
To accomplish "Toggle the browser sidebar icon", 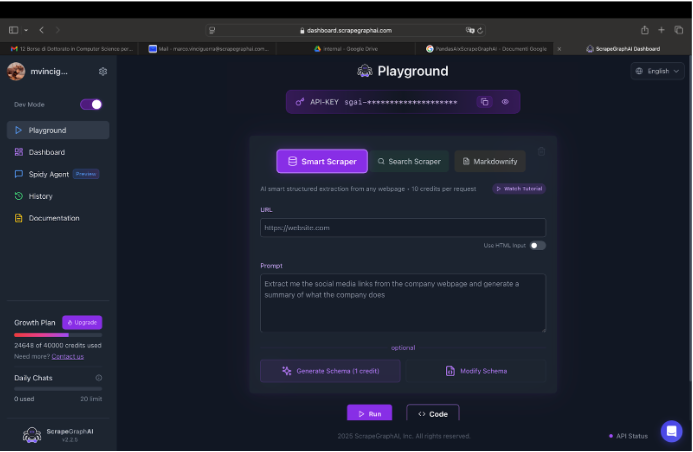I will pos(13,30).
